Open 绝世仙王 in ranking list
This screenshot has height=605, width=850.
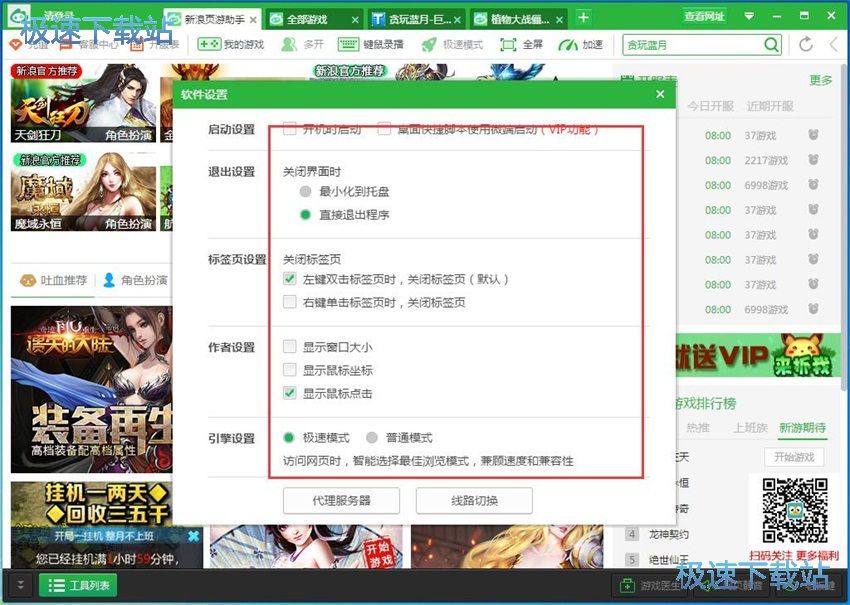pyautogui.click(x=668, y=559)
